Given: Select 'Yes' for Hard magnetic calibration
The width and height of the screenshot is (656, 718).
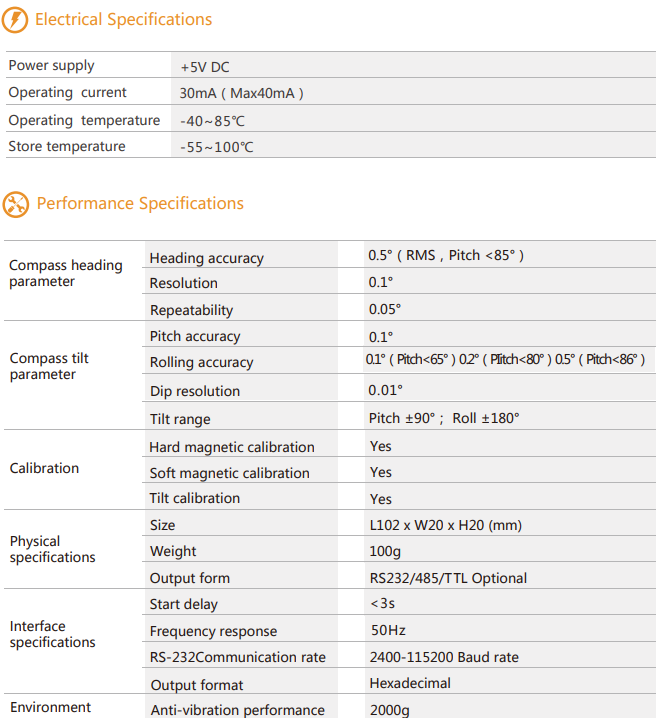Looking at the screenshot, I should coord(380,446).
